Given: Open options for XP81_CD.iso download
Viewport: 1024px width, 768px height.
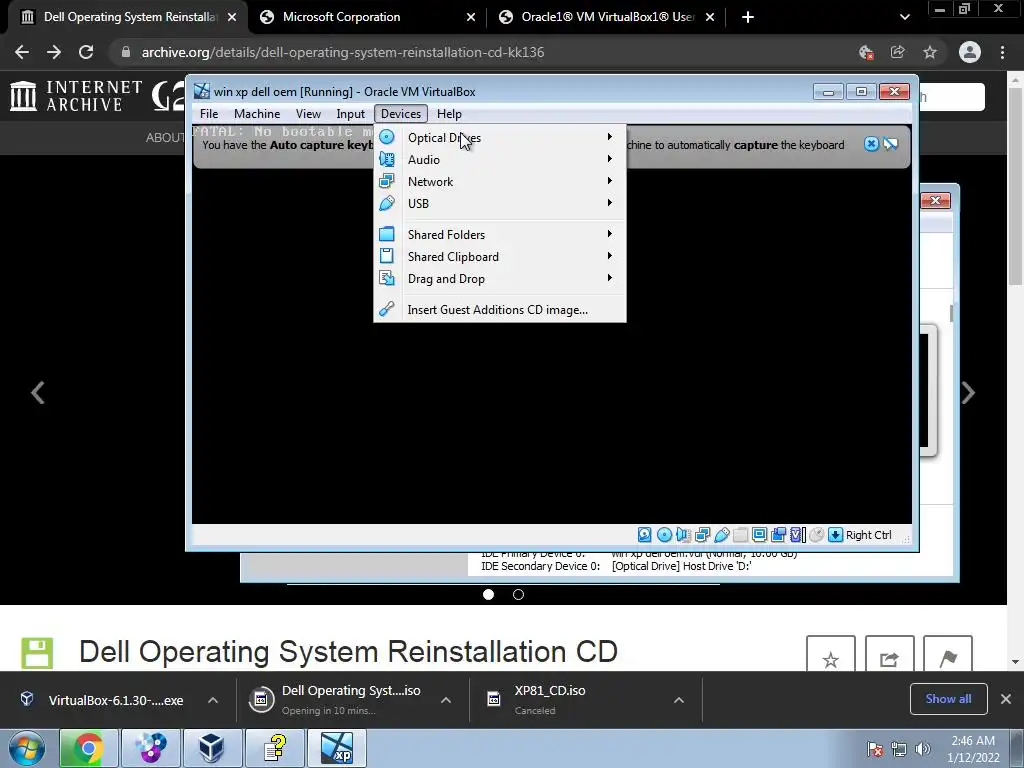Looking at the screenshot, I should pyautogui.click(x=679, y=700).
